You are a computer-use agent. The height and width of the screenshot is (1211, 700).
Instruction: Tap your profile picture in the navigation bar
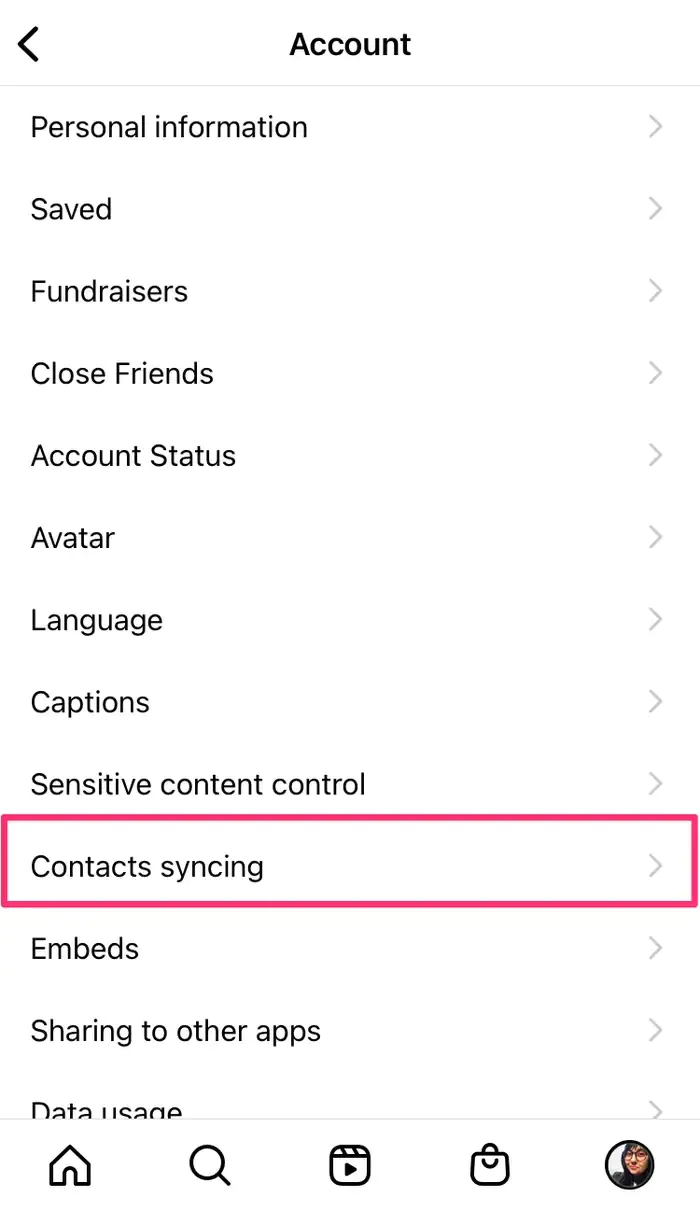point(629,1164)
